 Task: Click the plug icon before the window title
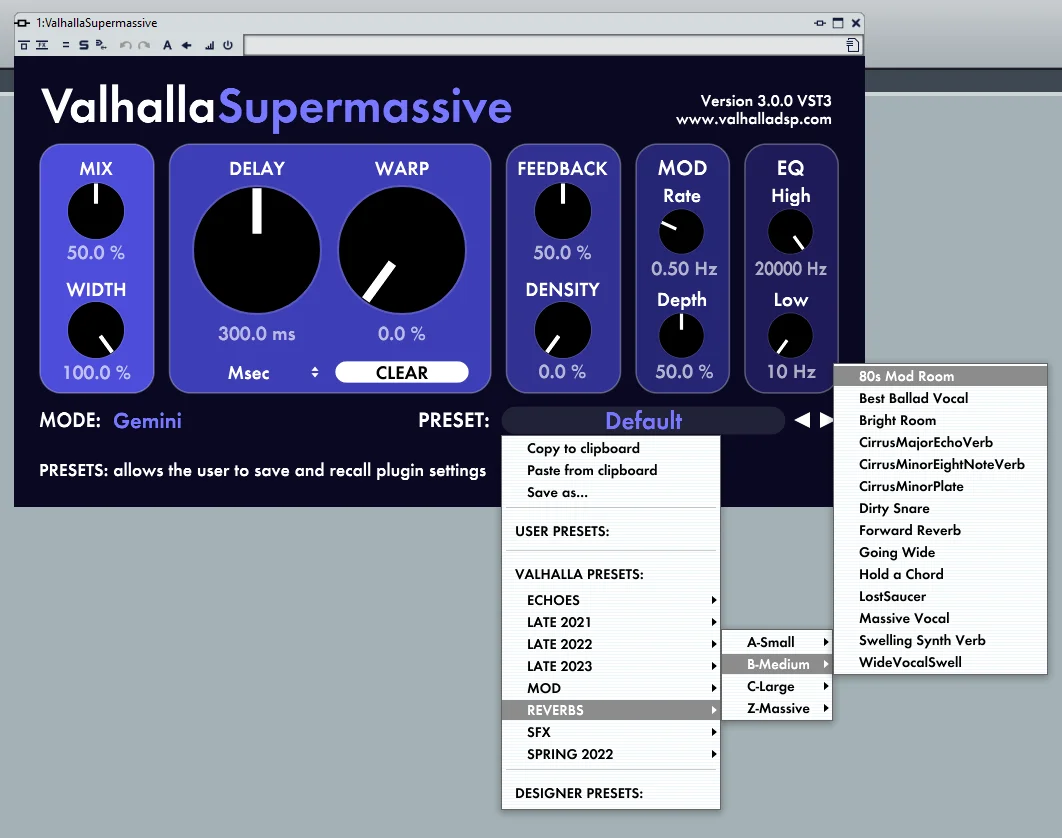click(22, 23)
